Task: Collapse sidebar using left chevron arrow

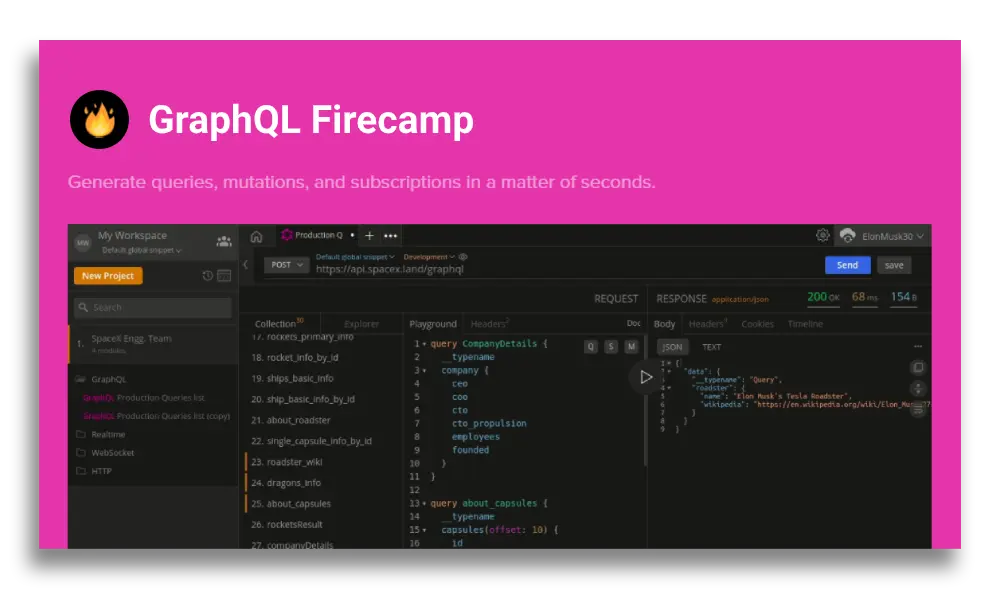Action: point(245,264)
